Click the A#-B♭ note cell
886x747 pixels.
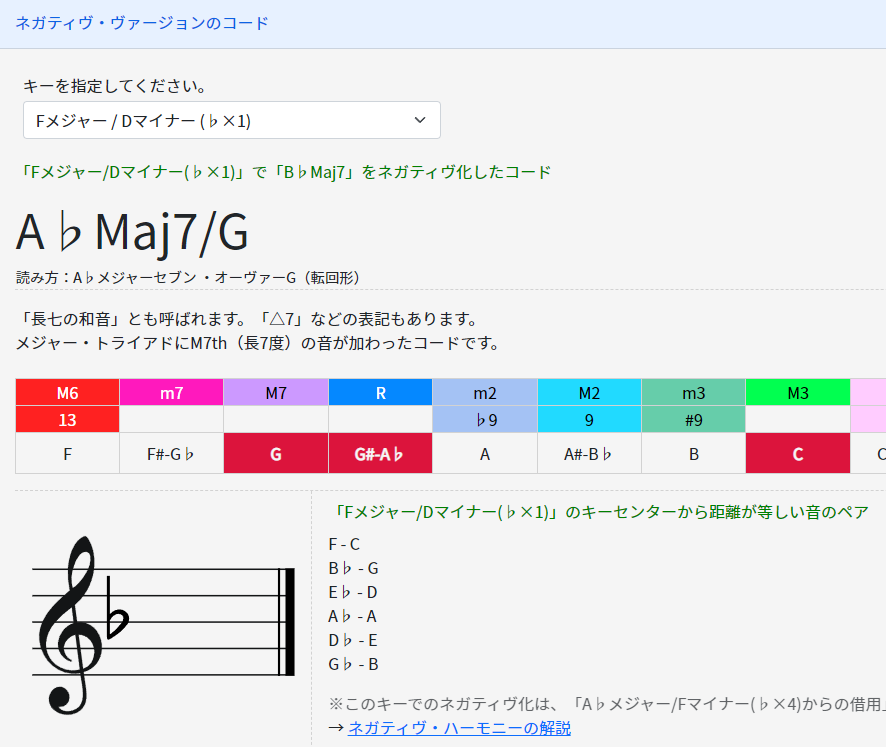[x=589, y=454]
